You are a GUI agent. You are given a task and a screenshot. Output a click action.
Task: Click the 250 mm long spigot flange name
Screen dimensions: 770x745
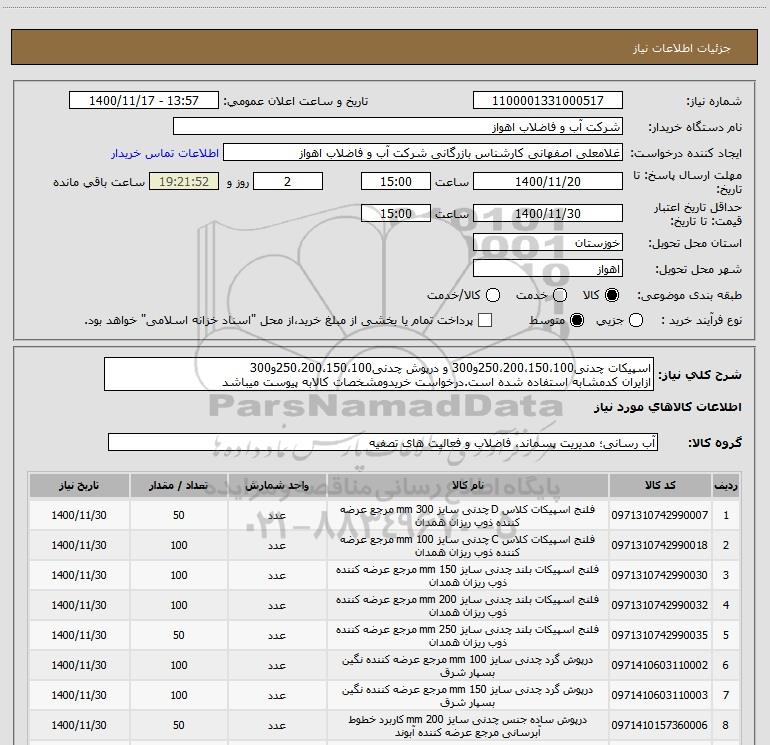468,635
